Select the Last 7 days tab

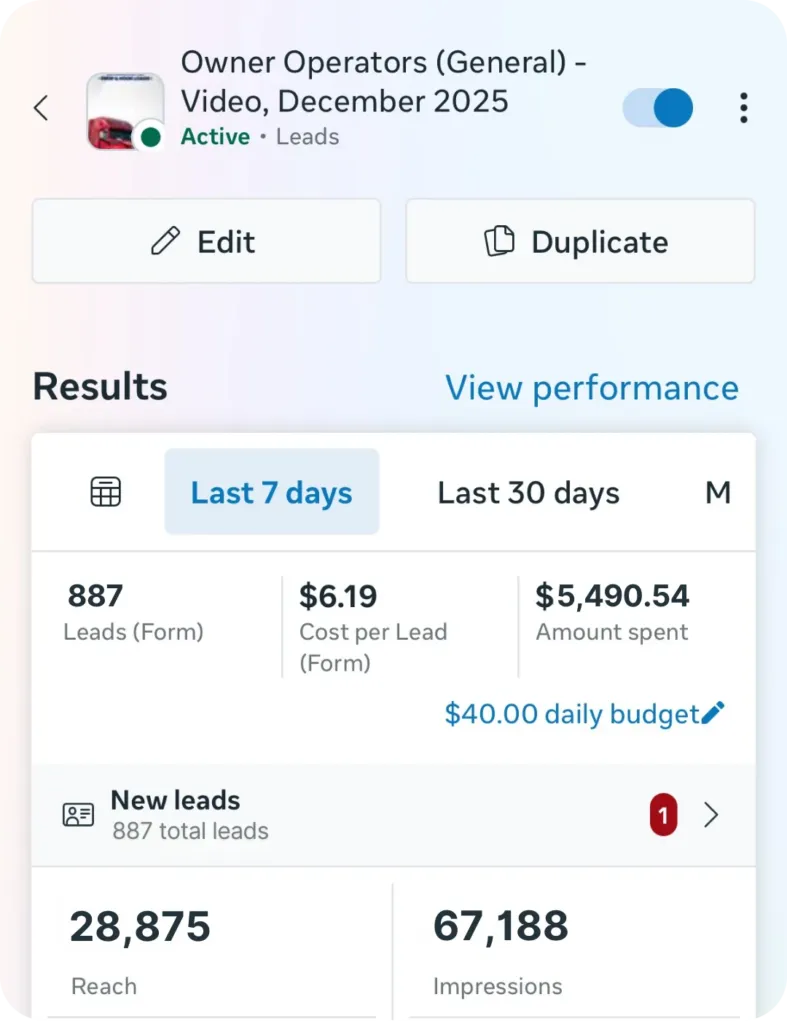271,492
